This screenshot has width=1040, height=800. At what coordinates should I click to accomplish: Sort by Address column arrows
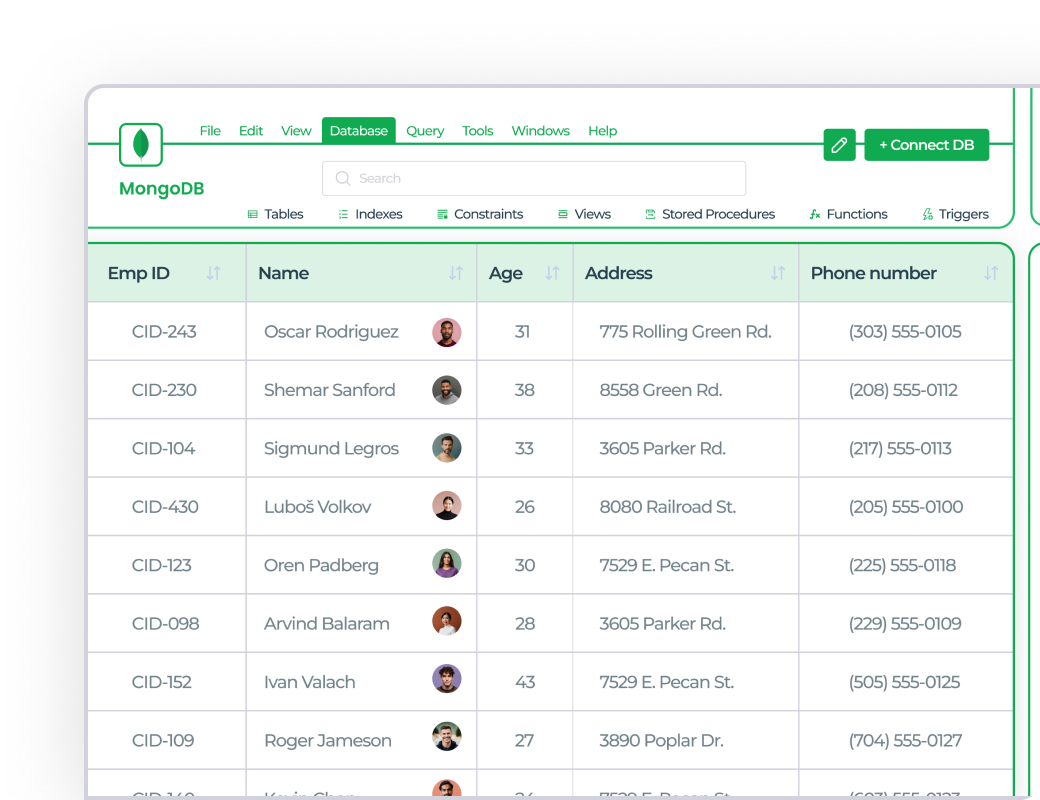(778, 273)
